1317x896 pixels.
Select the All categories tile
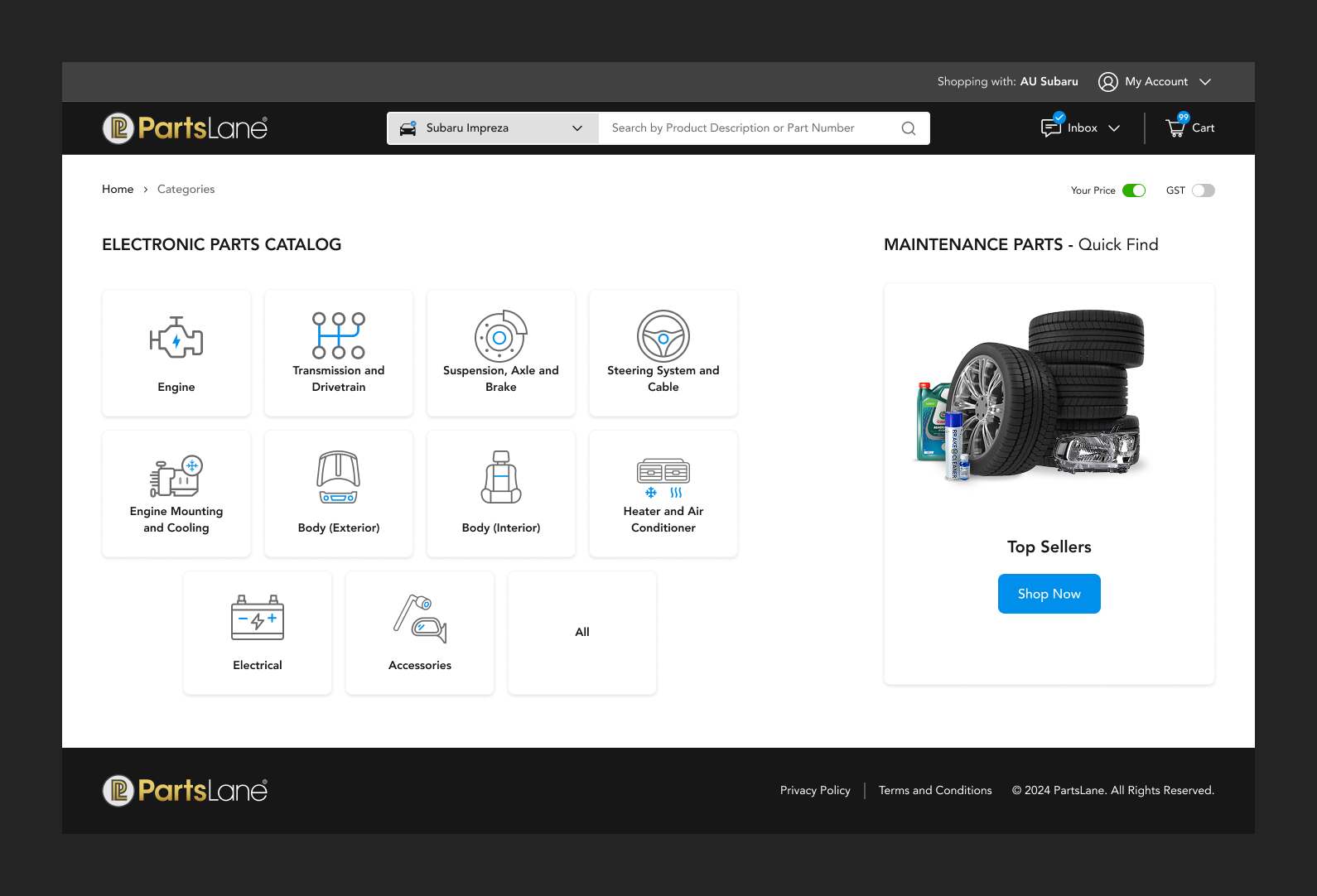point(582,633)
